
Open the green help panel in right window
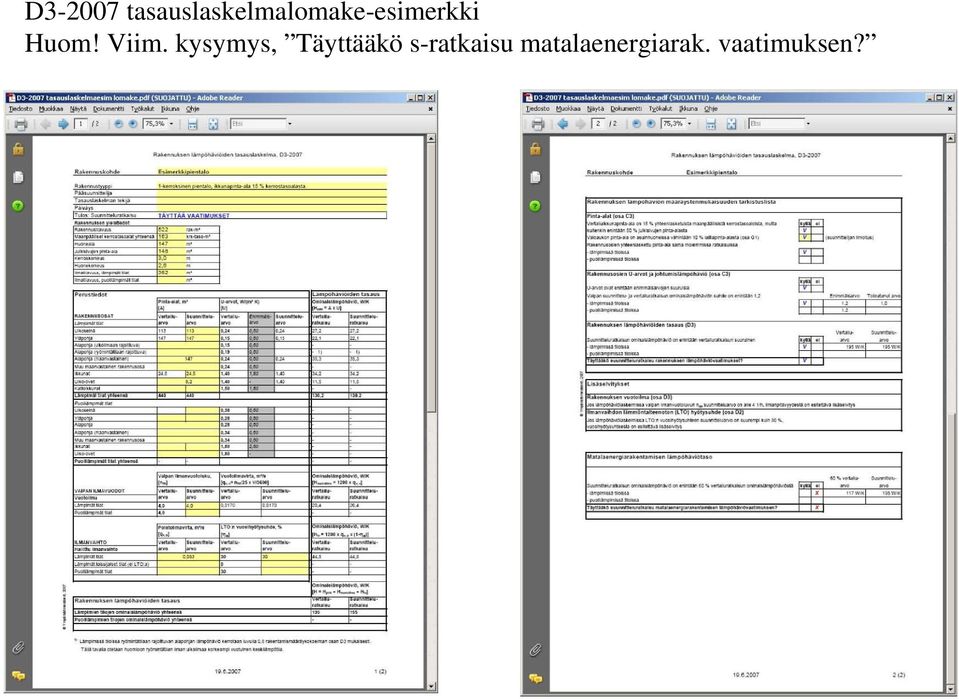point(535,205)
